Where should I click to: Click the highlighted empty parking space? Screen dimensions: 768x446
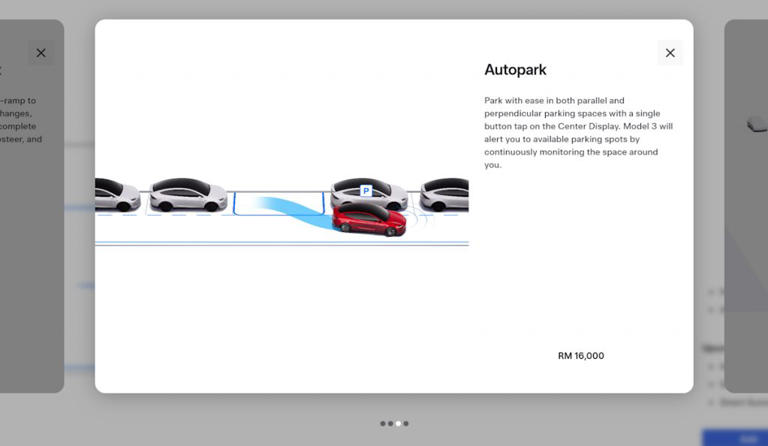click(279, 204)
